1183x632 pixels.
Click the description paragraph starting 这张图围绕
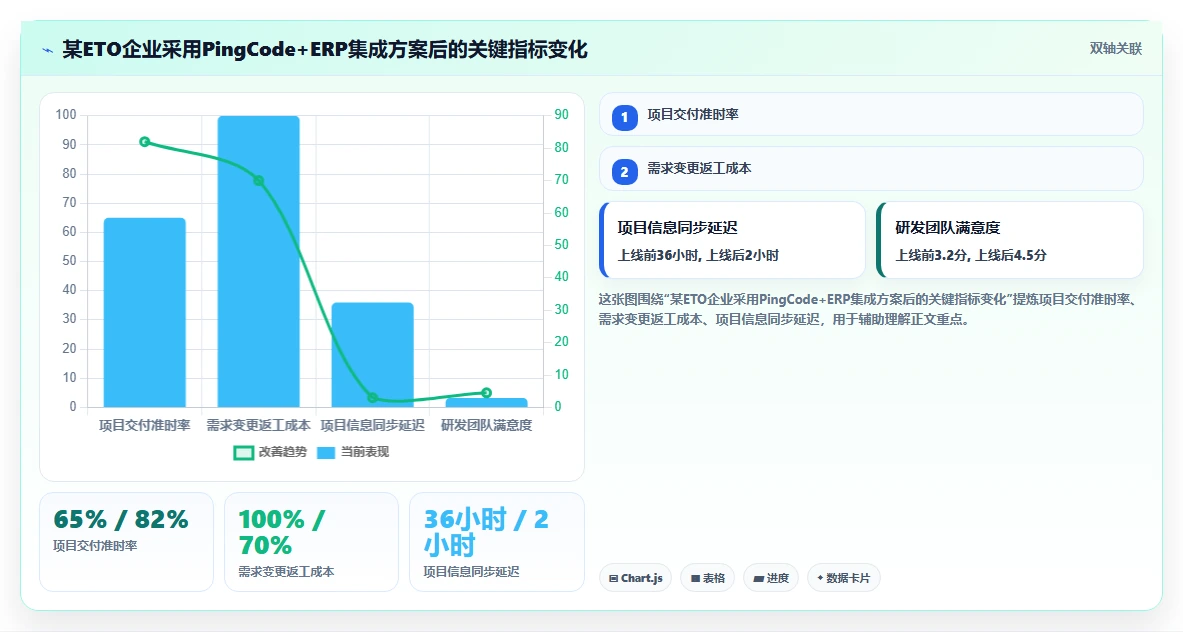pos(868,309)
